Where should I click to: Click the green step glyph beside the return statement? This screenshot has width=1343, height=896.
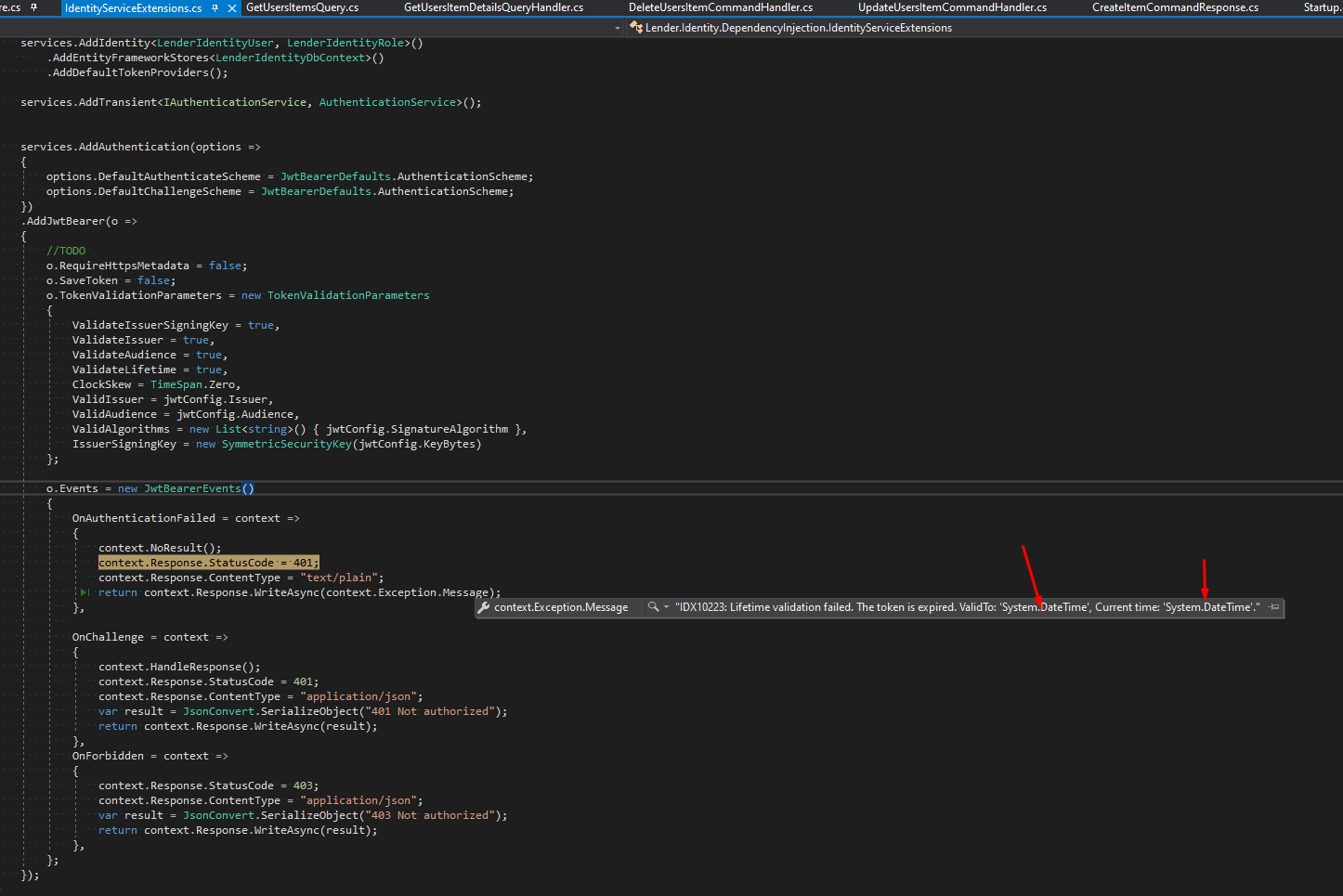pos(84,591)
